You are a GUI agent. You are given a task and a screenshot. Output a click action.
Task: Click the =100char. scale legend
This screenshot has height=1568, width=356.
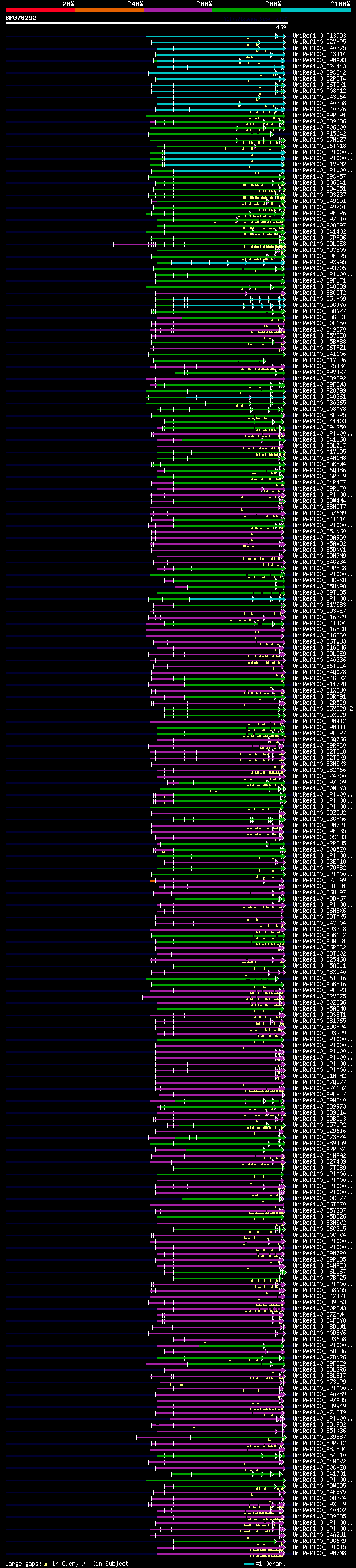264,1563
